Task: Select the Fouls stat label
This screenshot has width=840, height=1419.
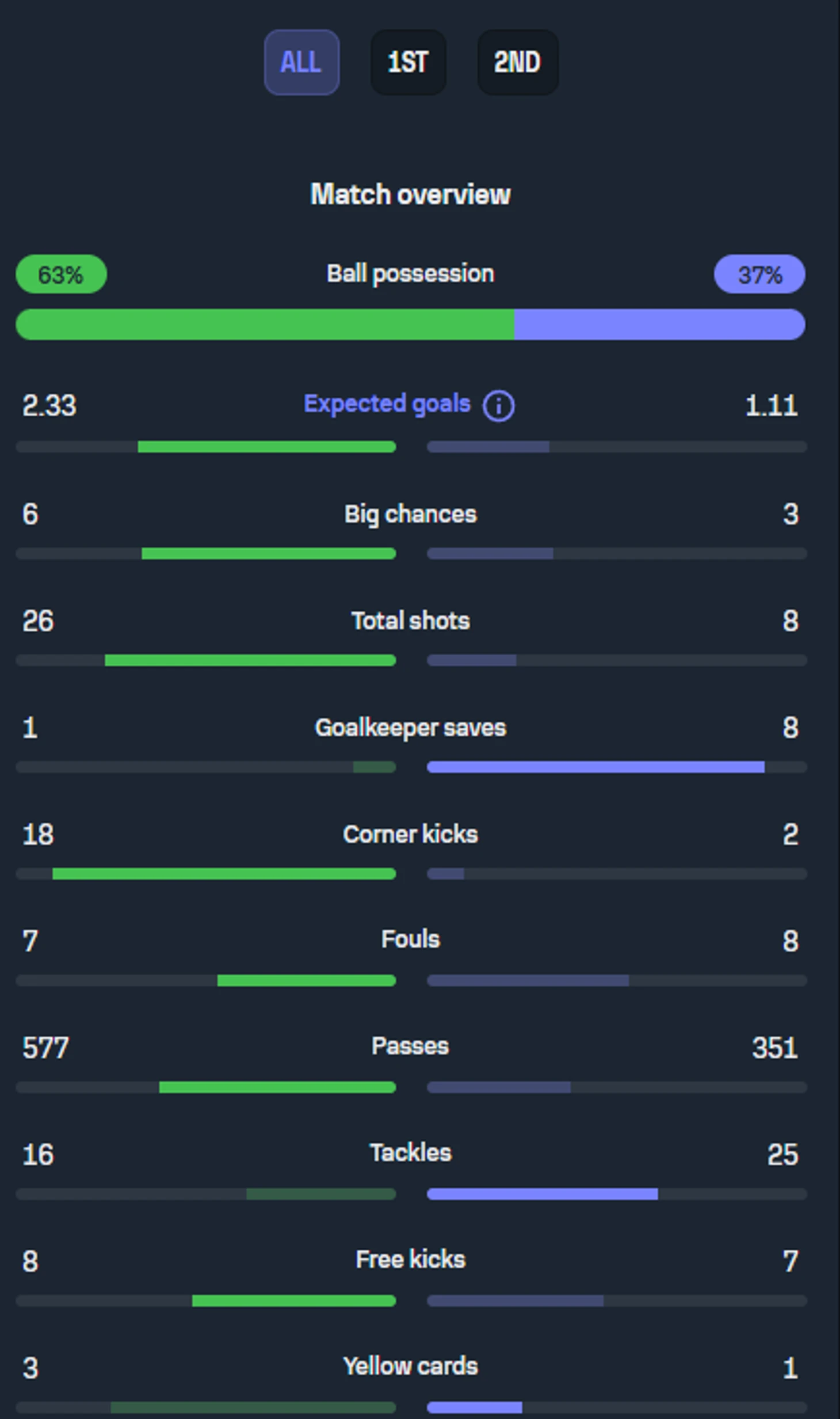Action: [410, 939]
